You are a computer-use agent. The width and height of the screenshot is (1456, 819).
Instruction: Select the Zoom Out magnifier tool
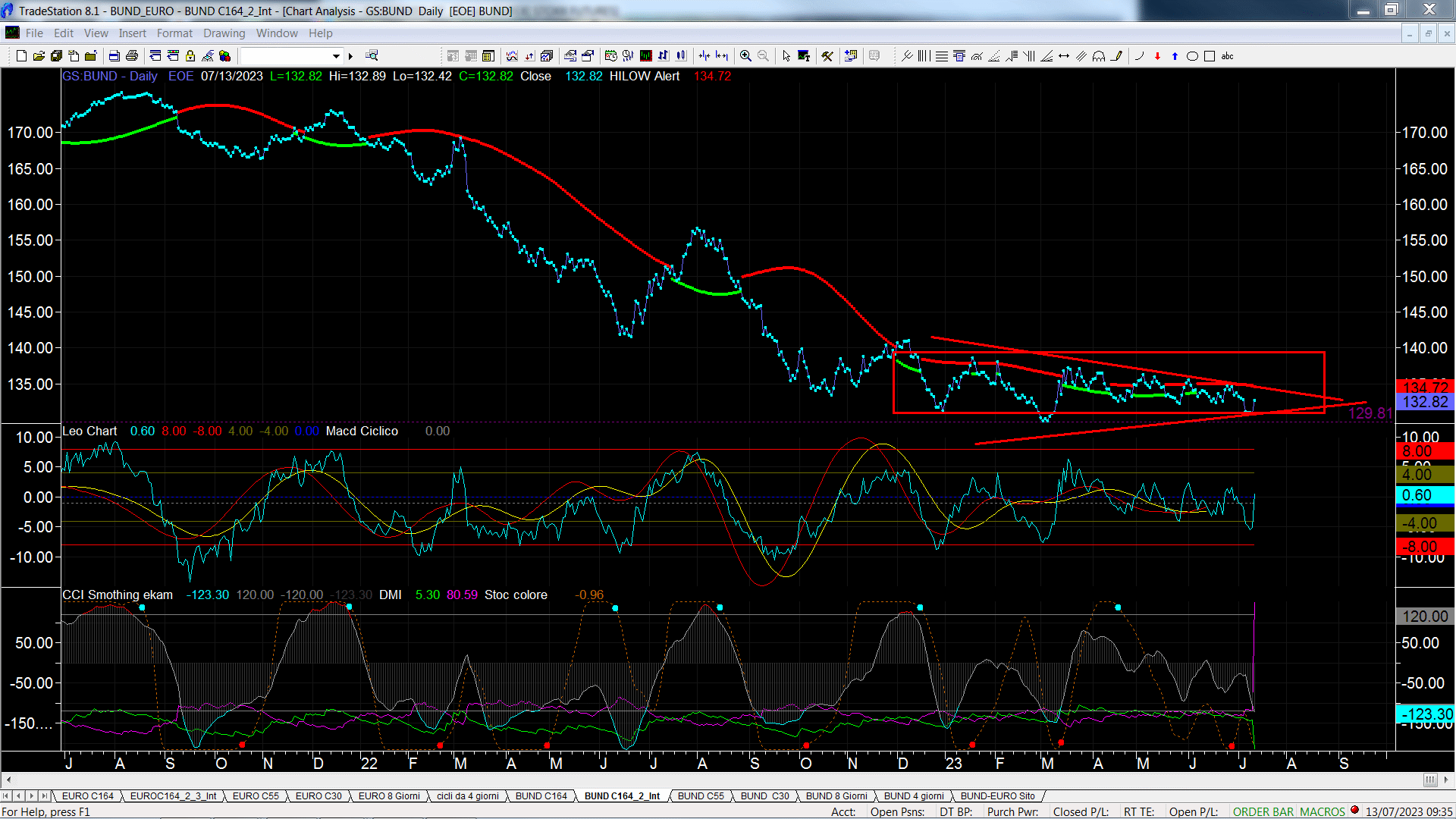pyautogui.click(x=763, y=56)
